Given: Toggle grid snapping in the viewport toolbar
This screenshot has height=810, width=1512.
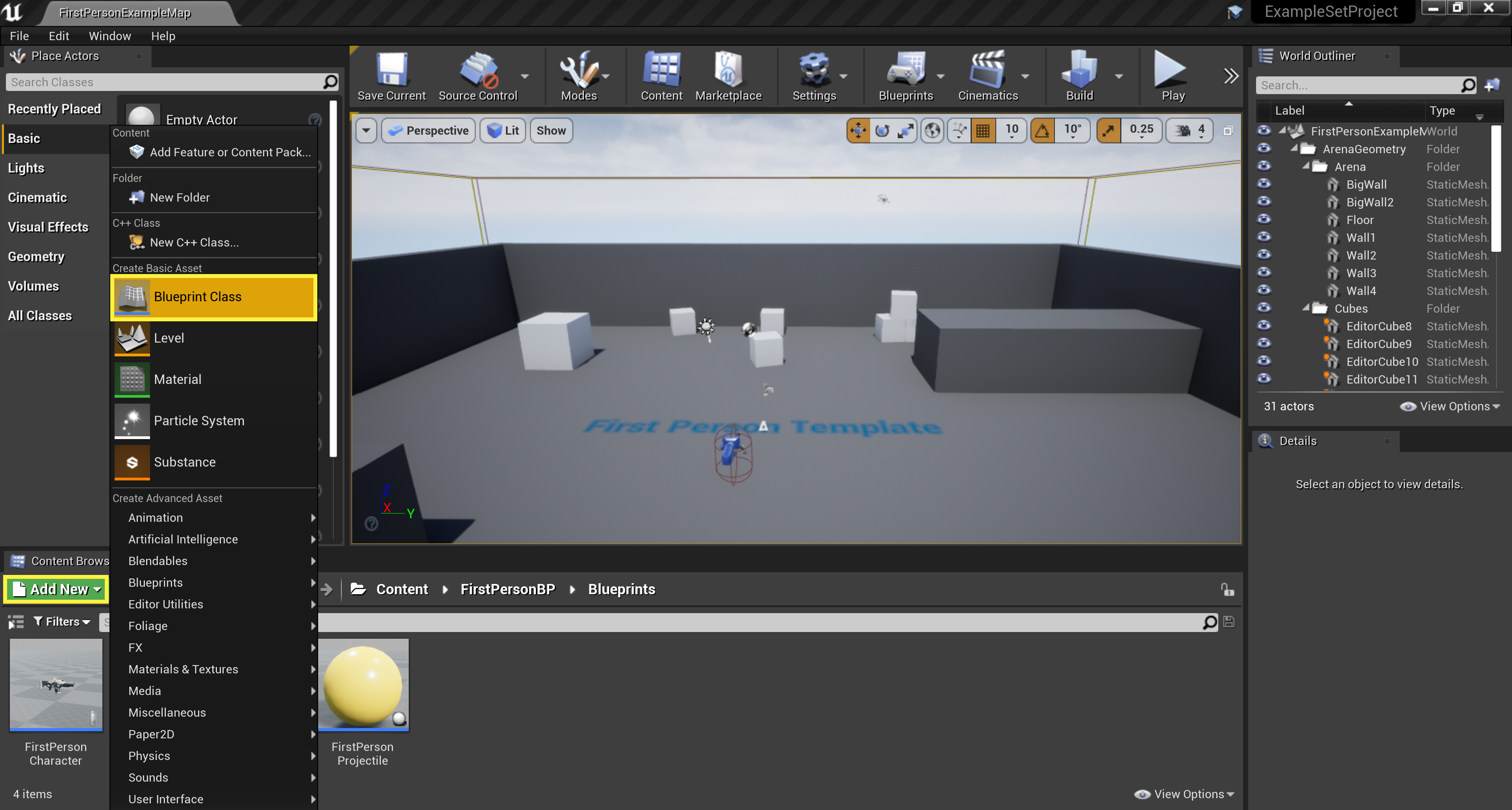Looking at the screenshot, I should (983, 130).
